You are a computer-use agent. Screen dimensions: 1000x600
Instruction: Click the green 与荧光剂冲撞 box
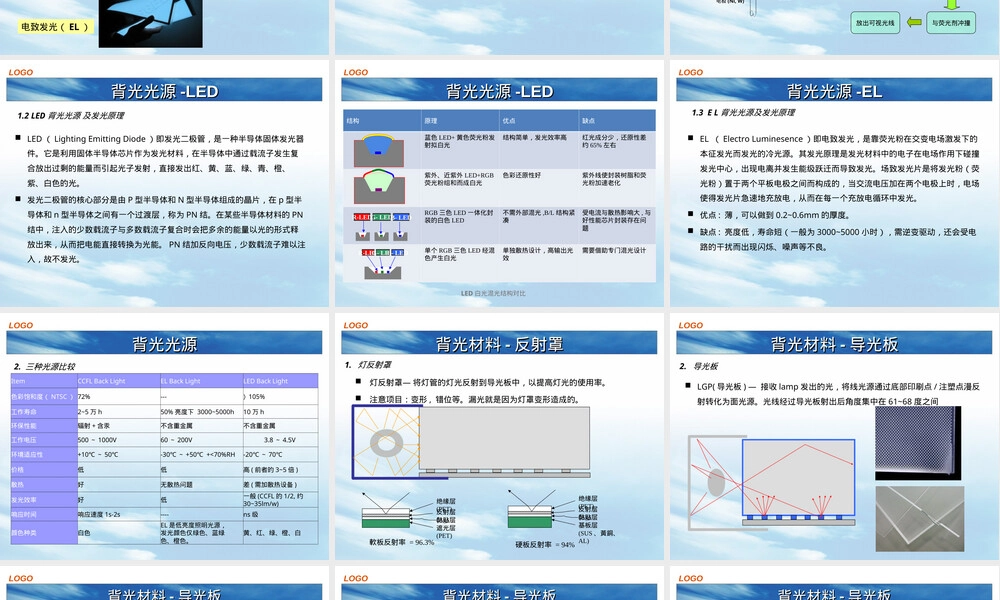coord(951,23)
